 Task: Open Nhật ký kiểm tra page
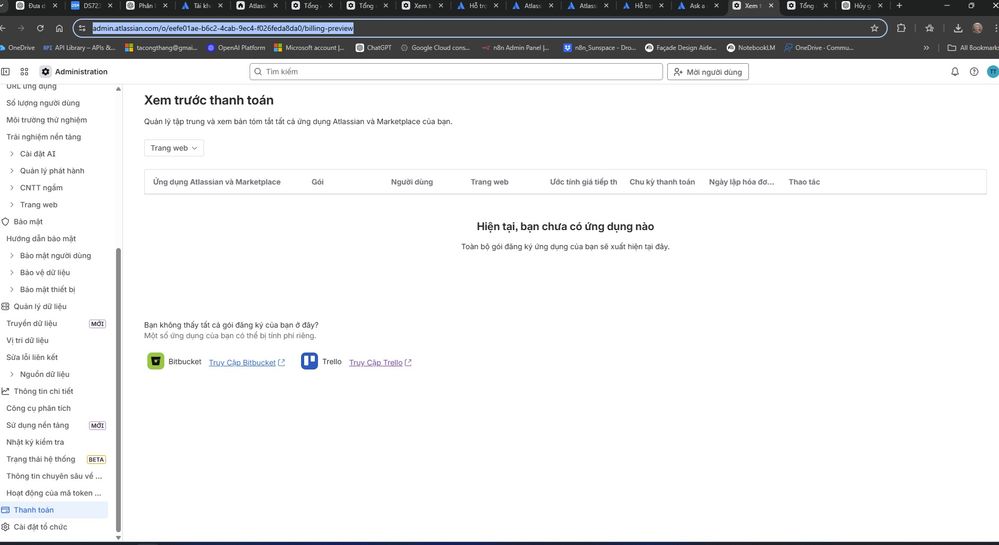[35, 442]
